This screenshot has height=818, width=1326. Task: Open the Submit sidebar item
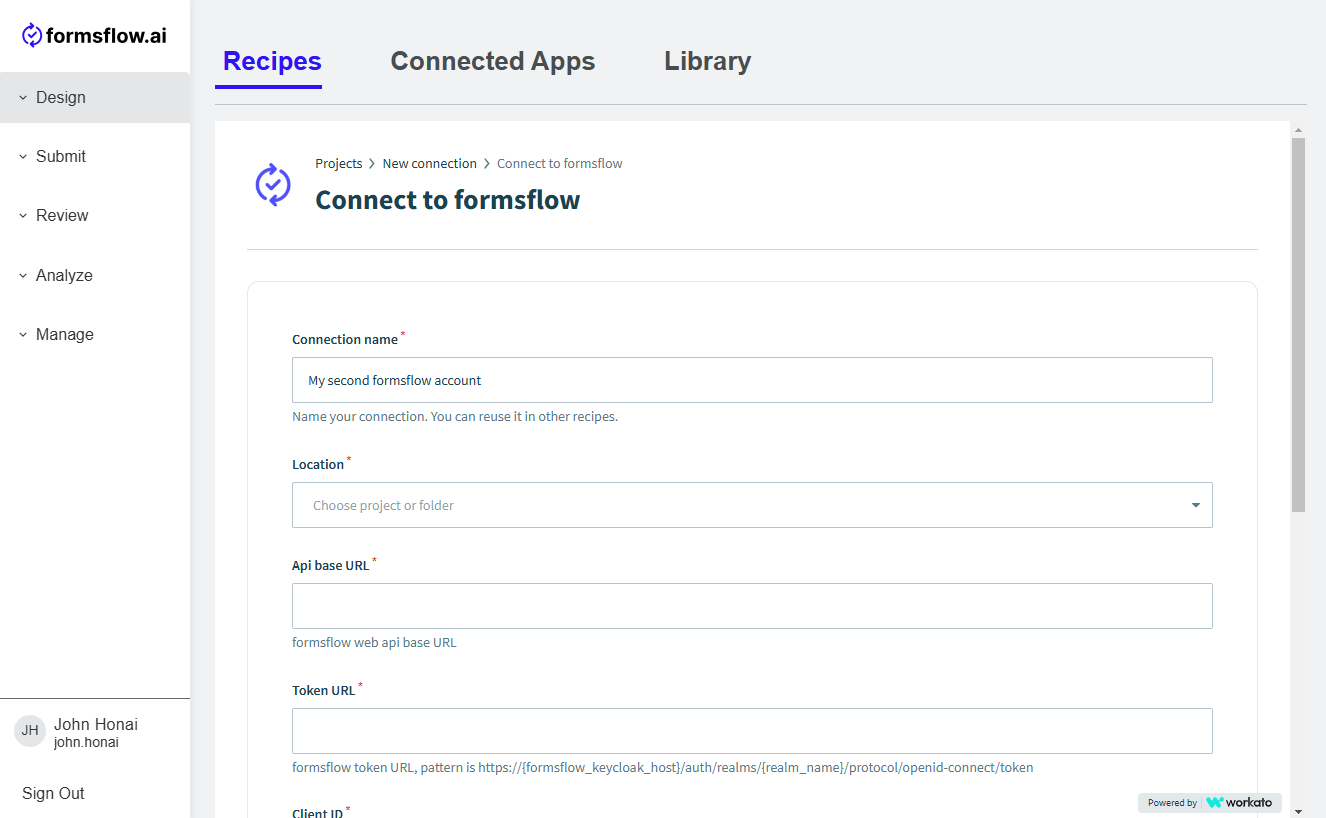coord(95,157)
